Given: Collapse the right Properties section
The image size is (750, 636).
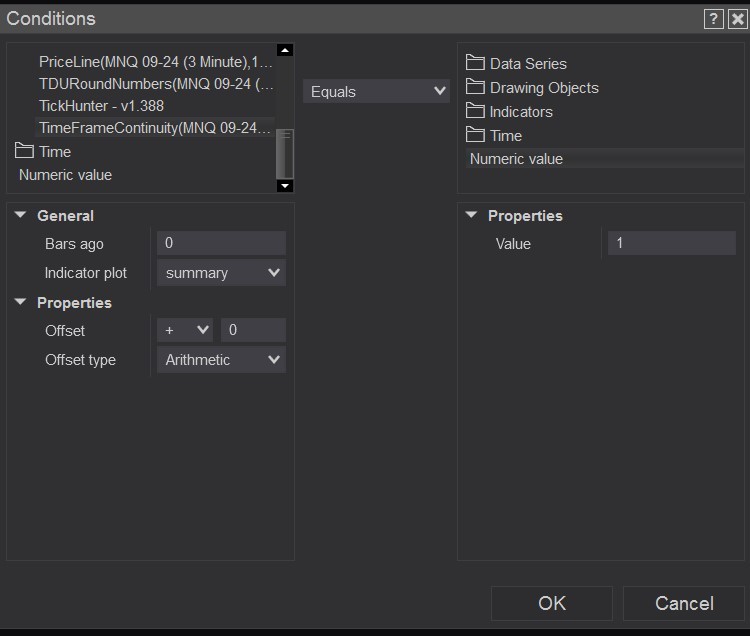Looking at the screenshot, I should click(471, 216).
